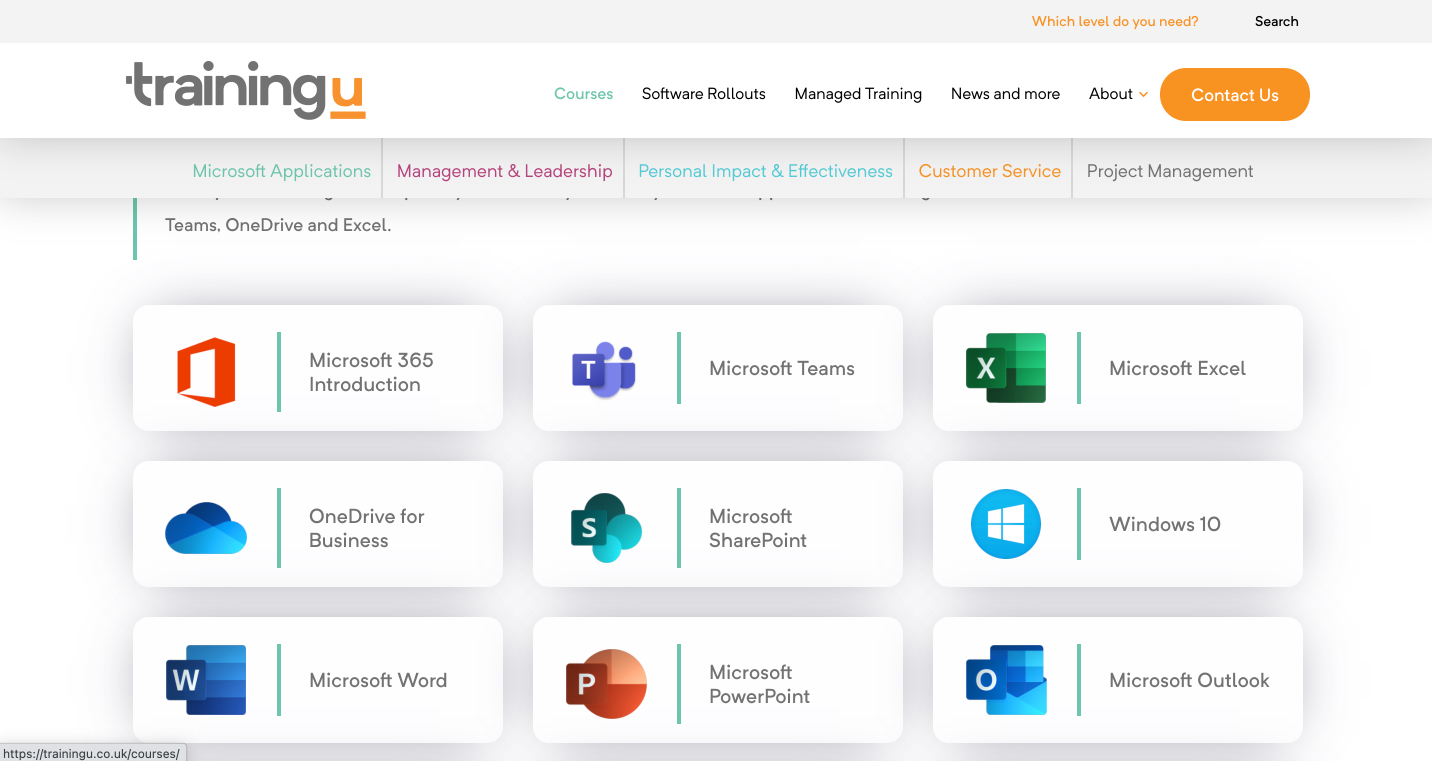Open Microsoft SharePoint course title
This screenshot has width=1432, height=761.
pyautogui.click(x=758, y=528)
